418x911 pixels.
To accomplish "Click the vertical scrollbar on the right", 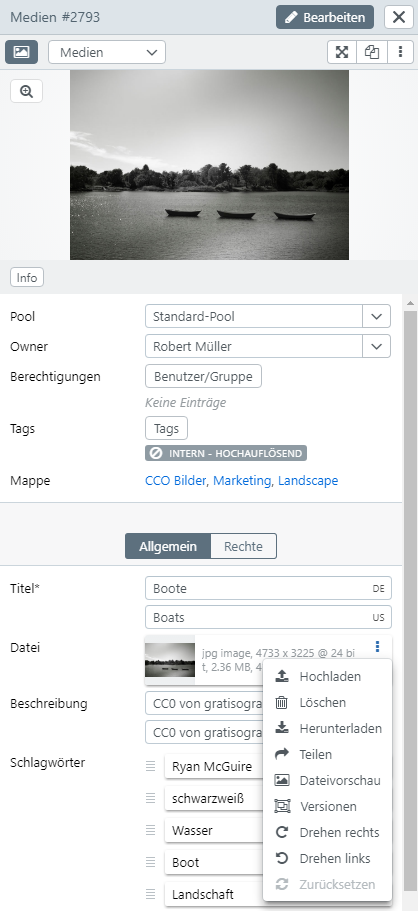I will coord(410,604).
